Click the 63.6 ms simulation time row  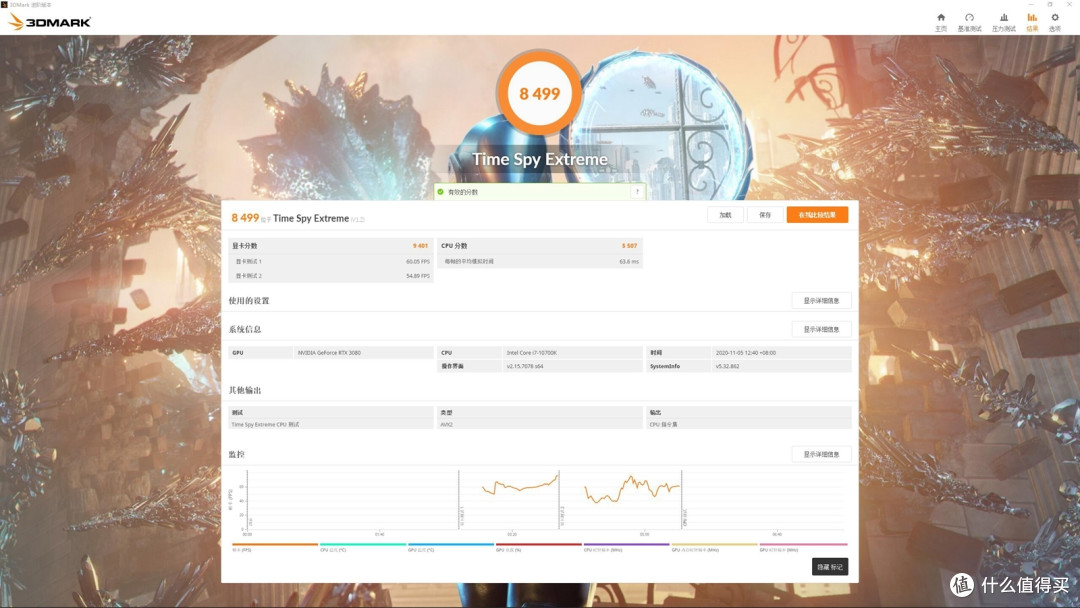coord(541,262)
